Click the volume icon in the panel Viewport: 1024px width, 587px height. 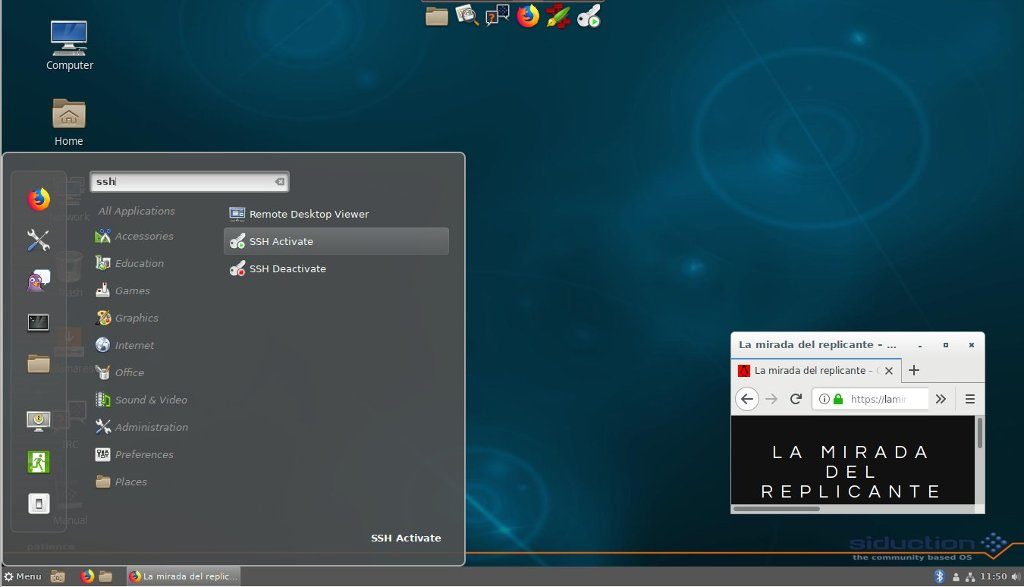pyautogui.click(x=1015, y=576)
